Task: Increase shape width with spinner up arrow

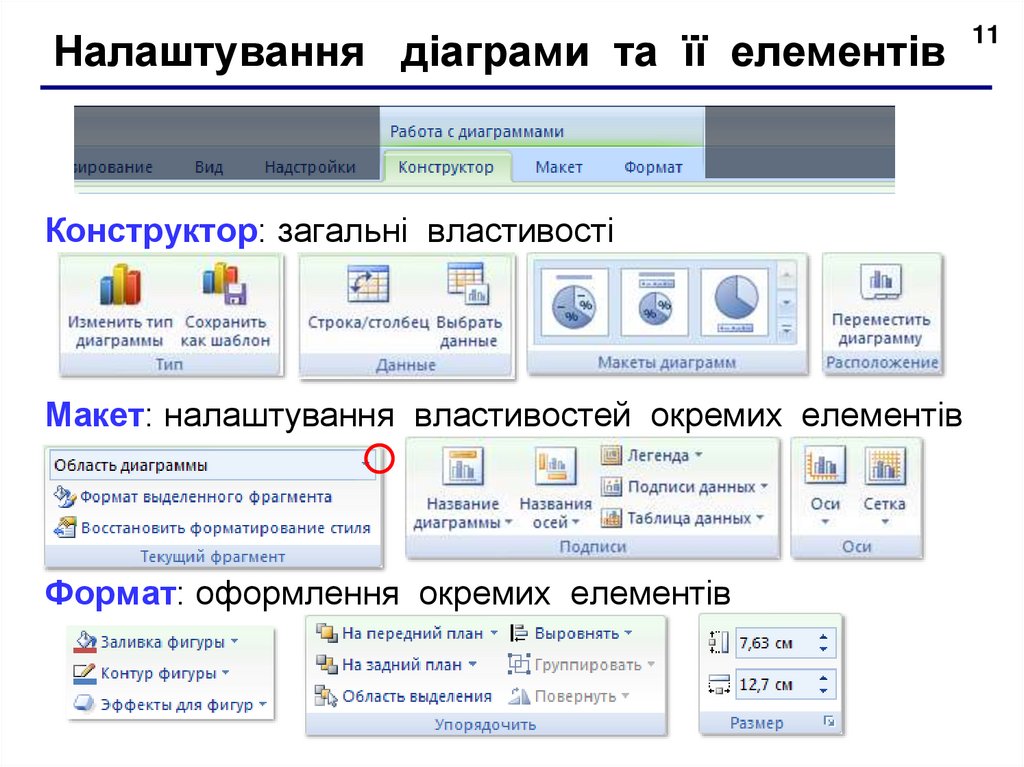Action: coord(824,678)
